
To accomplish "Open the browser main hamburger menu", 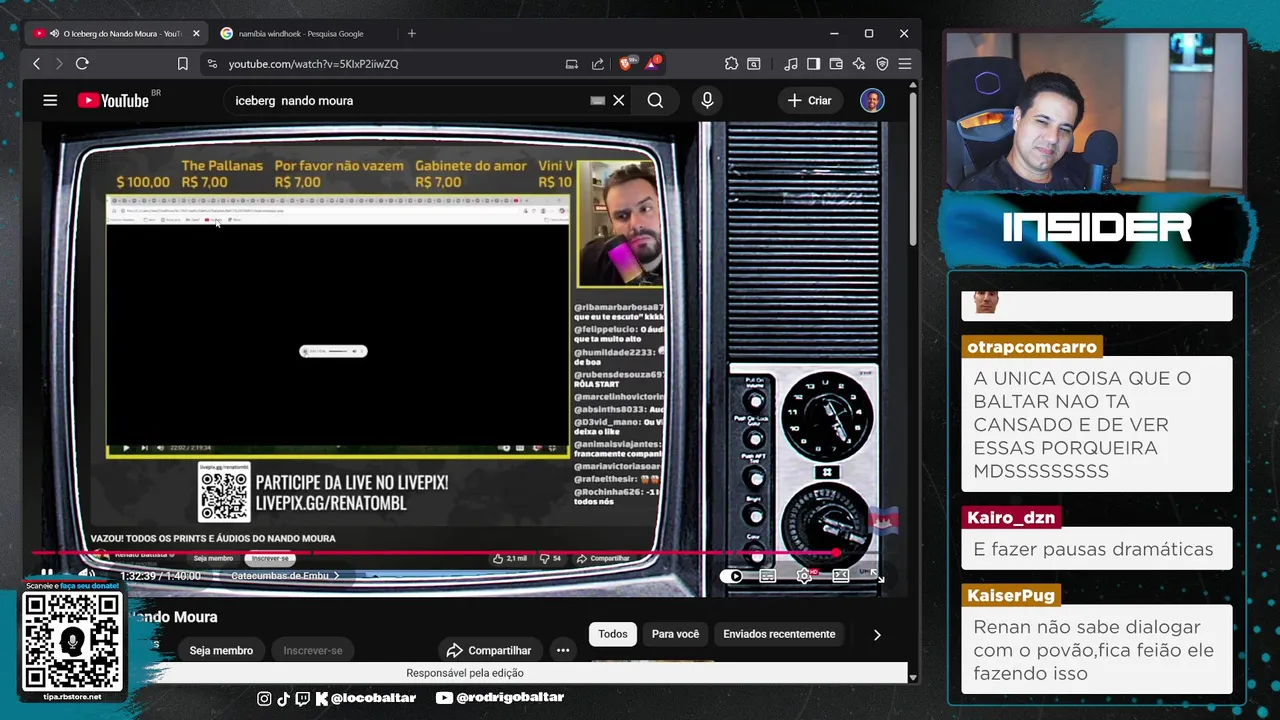I will click(x=905, y=64).
